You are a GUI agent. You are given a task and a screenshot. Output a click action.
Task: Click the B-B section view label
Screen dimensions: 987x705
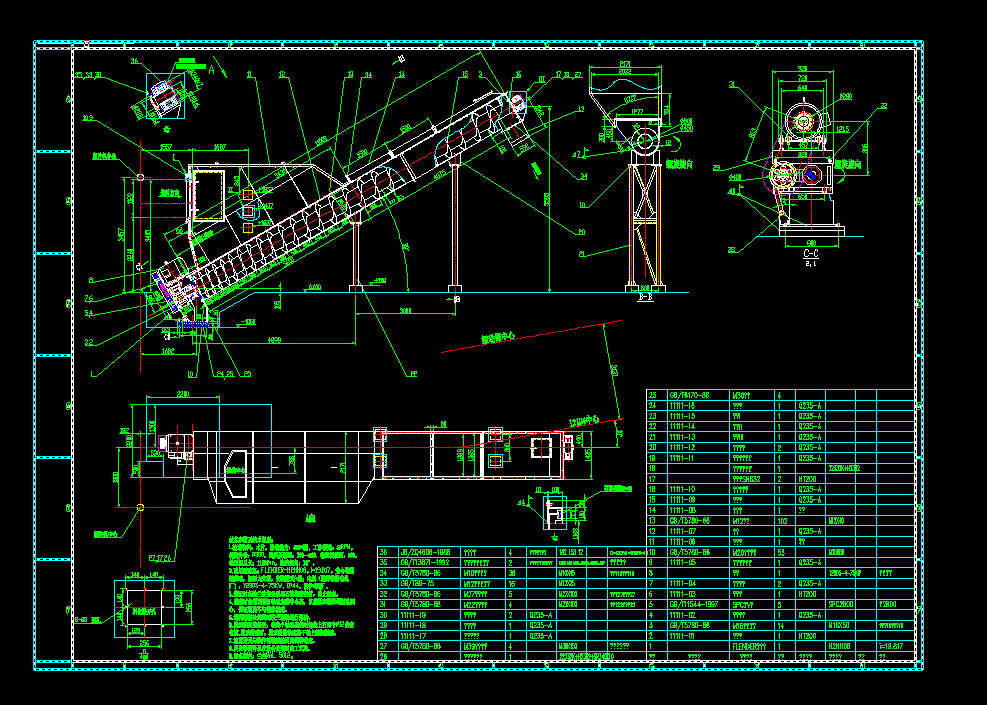pyautogui.click(x=645, y=297)
